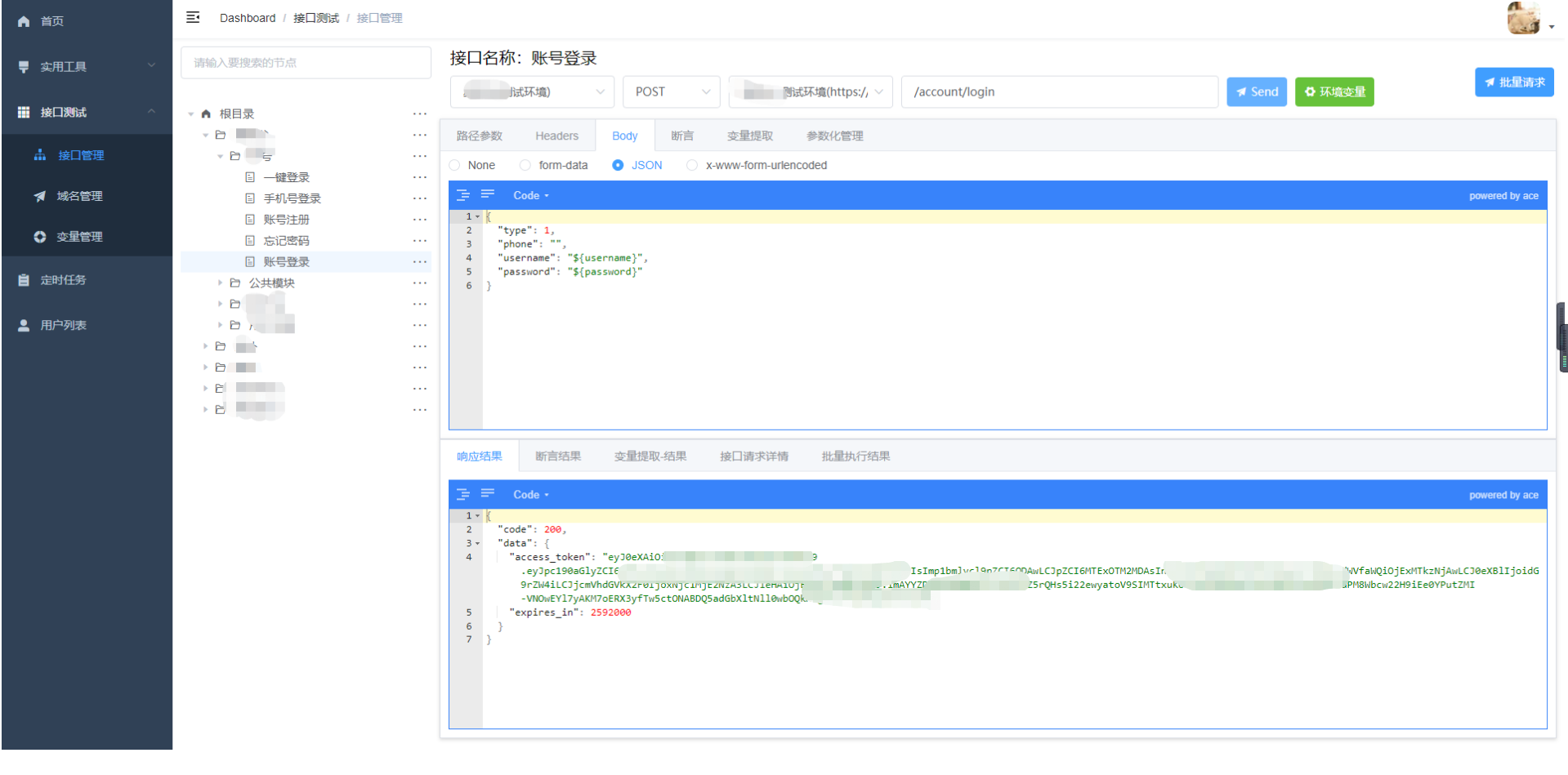Open Code mode dropdown in request editor
Viewport: 1568px width, 775px height.
[531, 196]
